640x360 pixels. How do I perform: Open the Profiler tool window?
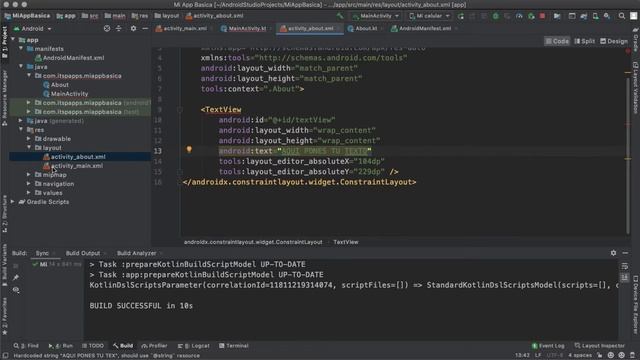point(154,346)
